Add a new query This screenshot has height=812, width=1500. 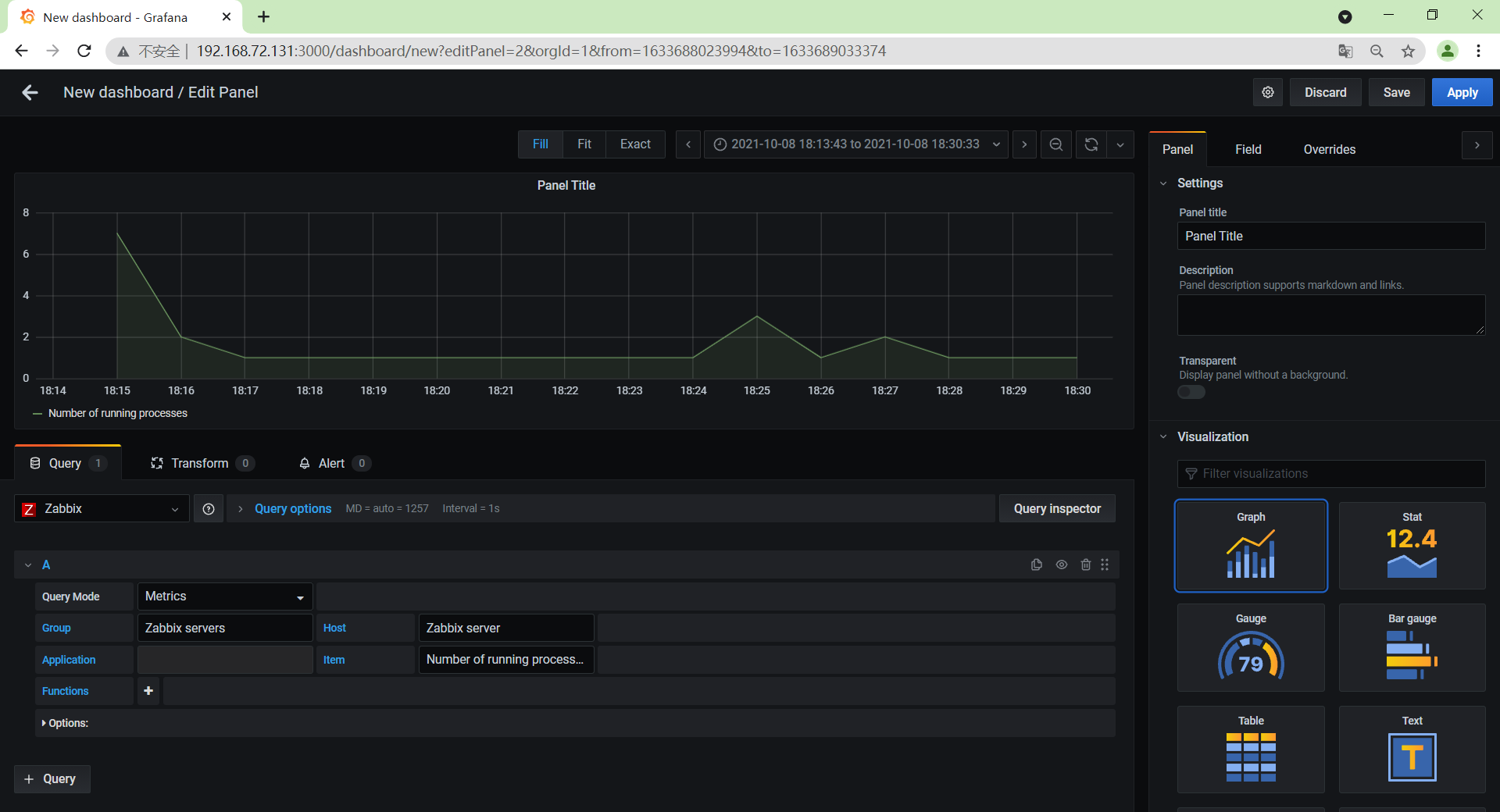pyautogui.click(x=52, y=779)
